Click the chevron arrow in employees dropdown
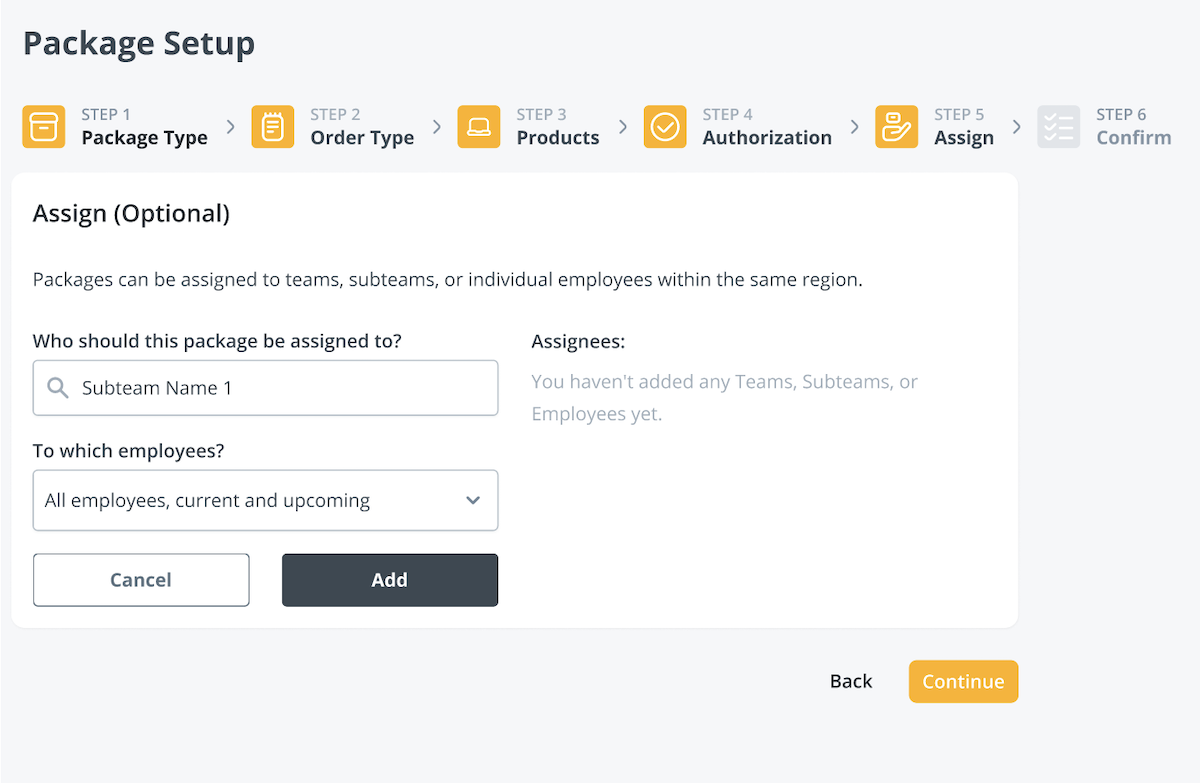Image resolution: width=1200 pixels, height=783 pixels. (x=473, y=500)
